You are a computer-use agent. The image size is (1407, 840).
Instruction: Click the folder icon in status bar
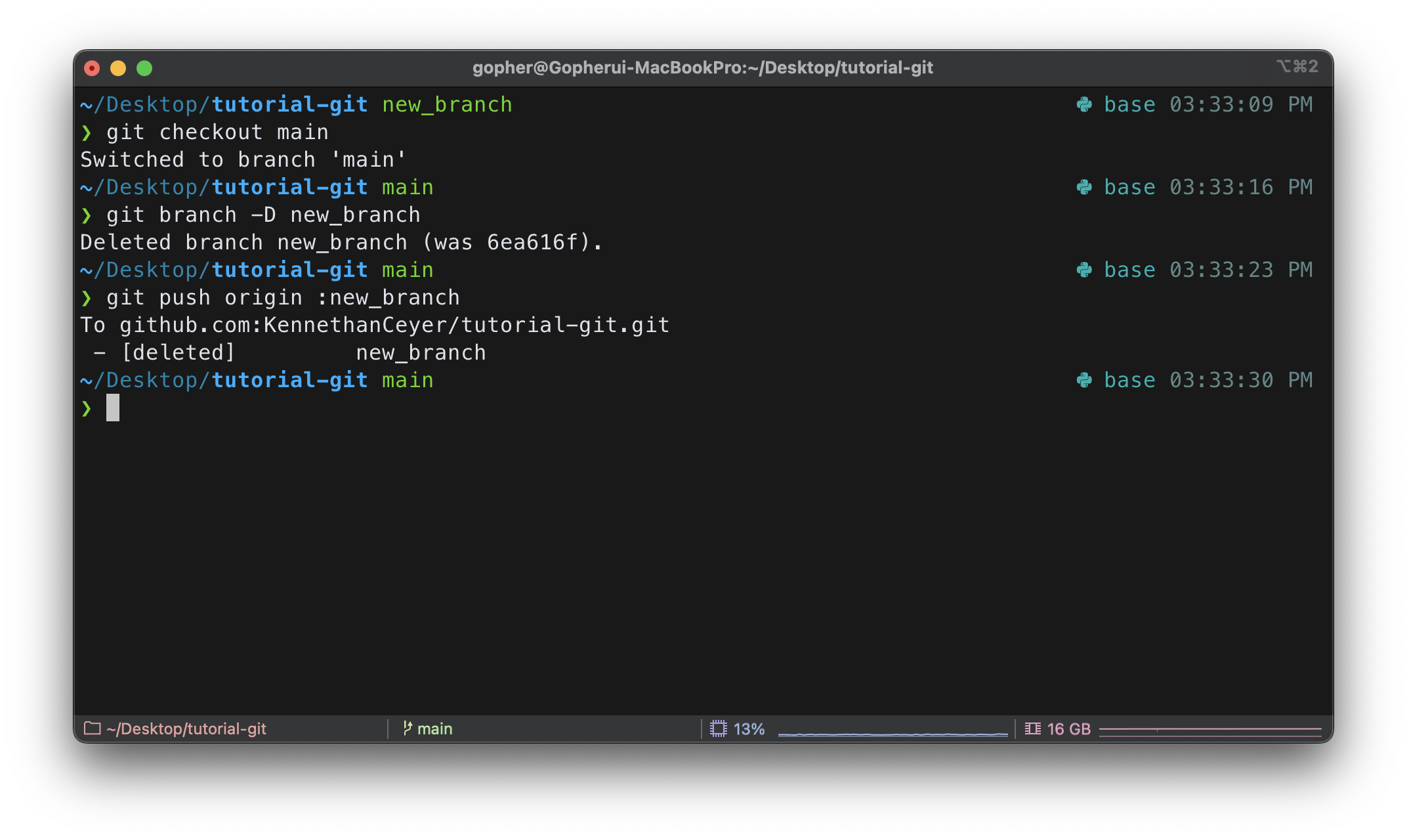tap(92, 728)
